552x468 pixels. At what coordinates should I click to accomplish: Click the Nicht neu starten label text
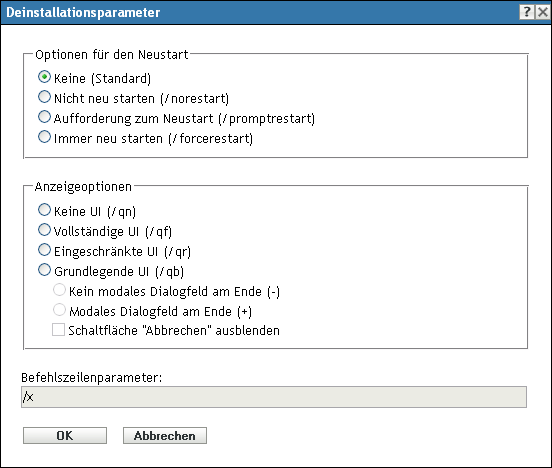point(104,98)
